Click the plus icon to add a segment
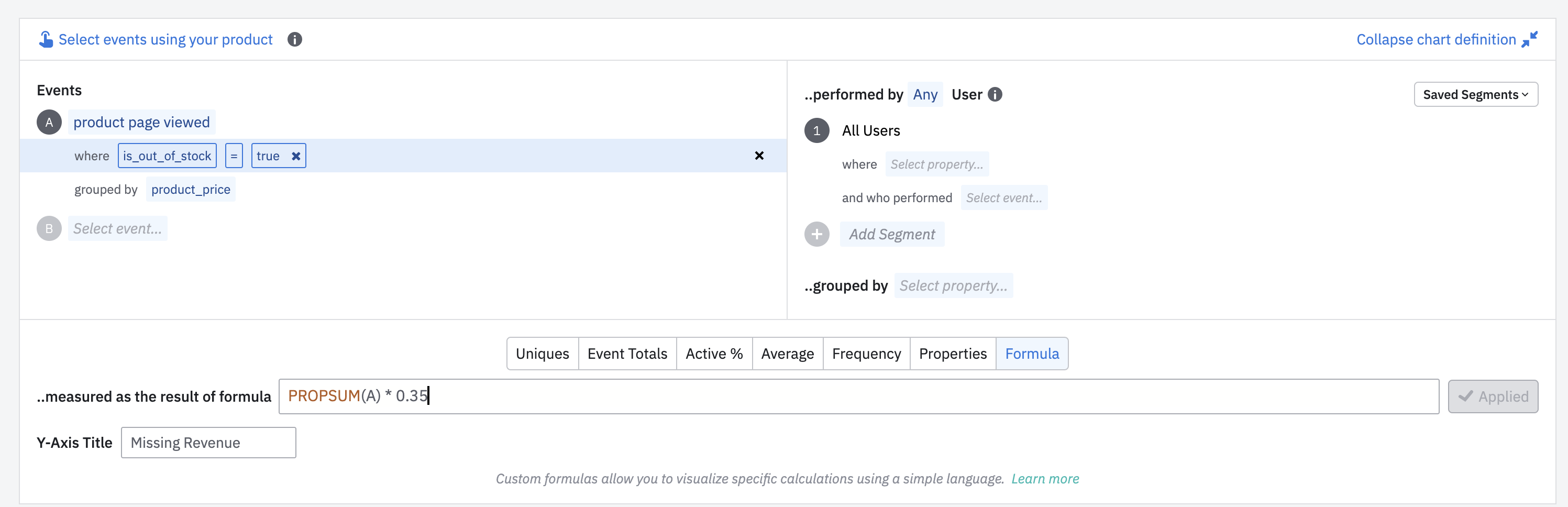1568x507 pixels. [816, 234]
